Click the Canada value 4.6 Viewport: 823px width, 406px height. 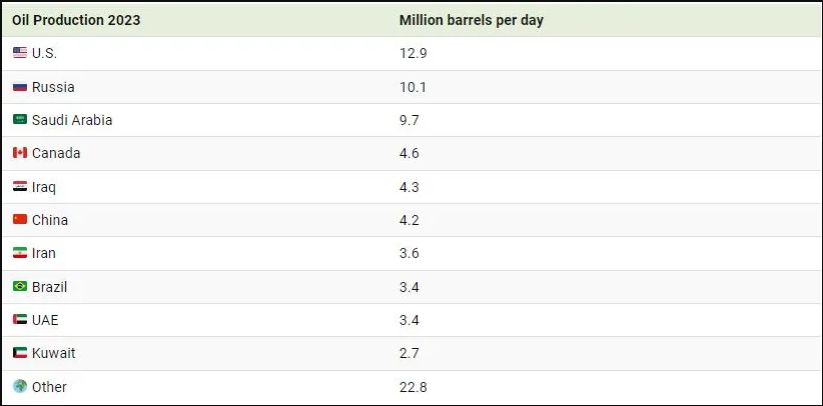pyautogui.click(x=409, y=153)
